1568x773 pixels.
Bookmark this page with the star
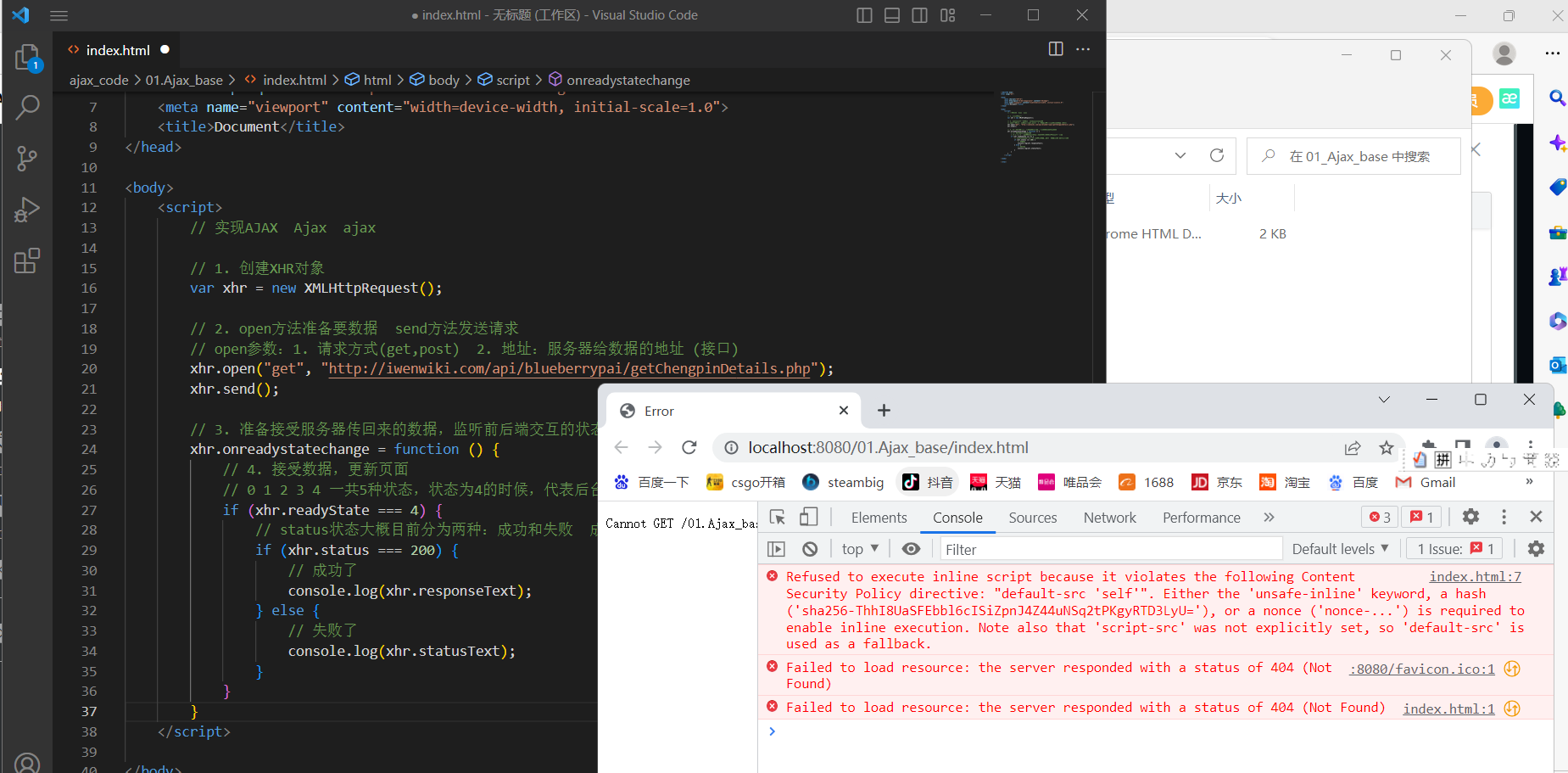tap(1387, 447)
